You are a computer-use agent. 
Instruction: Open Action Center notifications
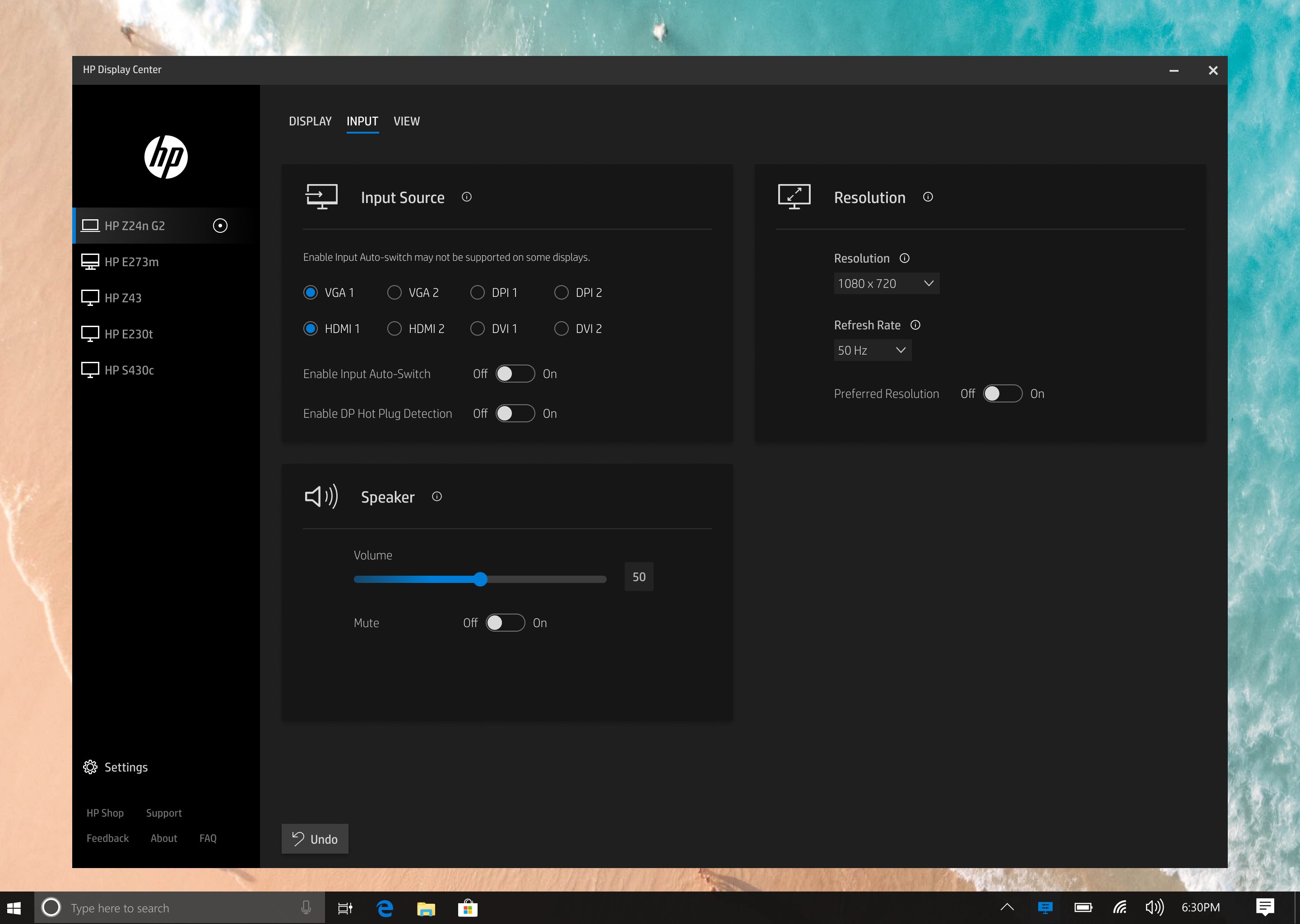coord(1265,907)
